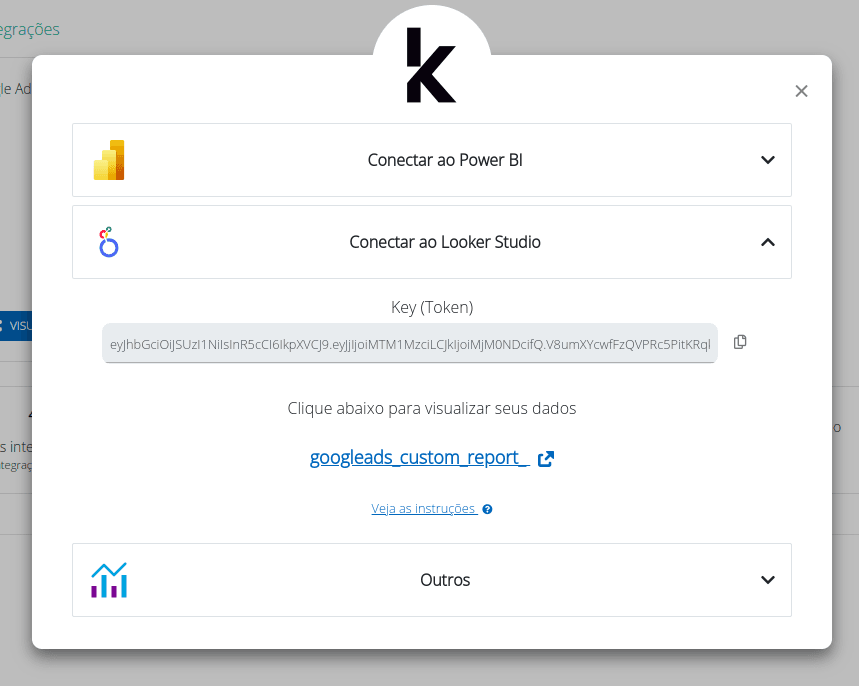The width and height of the screenshot is (859, 686).
Task: Click the partially hidden blue VISU button
Action: (16, 325)
